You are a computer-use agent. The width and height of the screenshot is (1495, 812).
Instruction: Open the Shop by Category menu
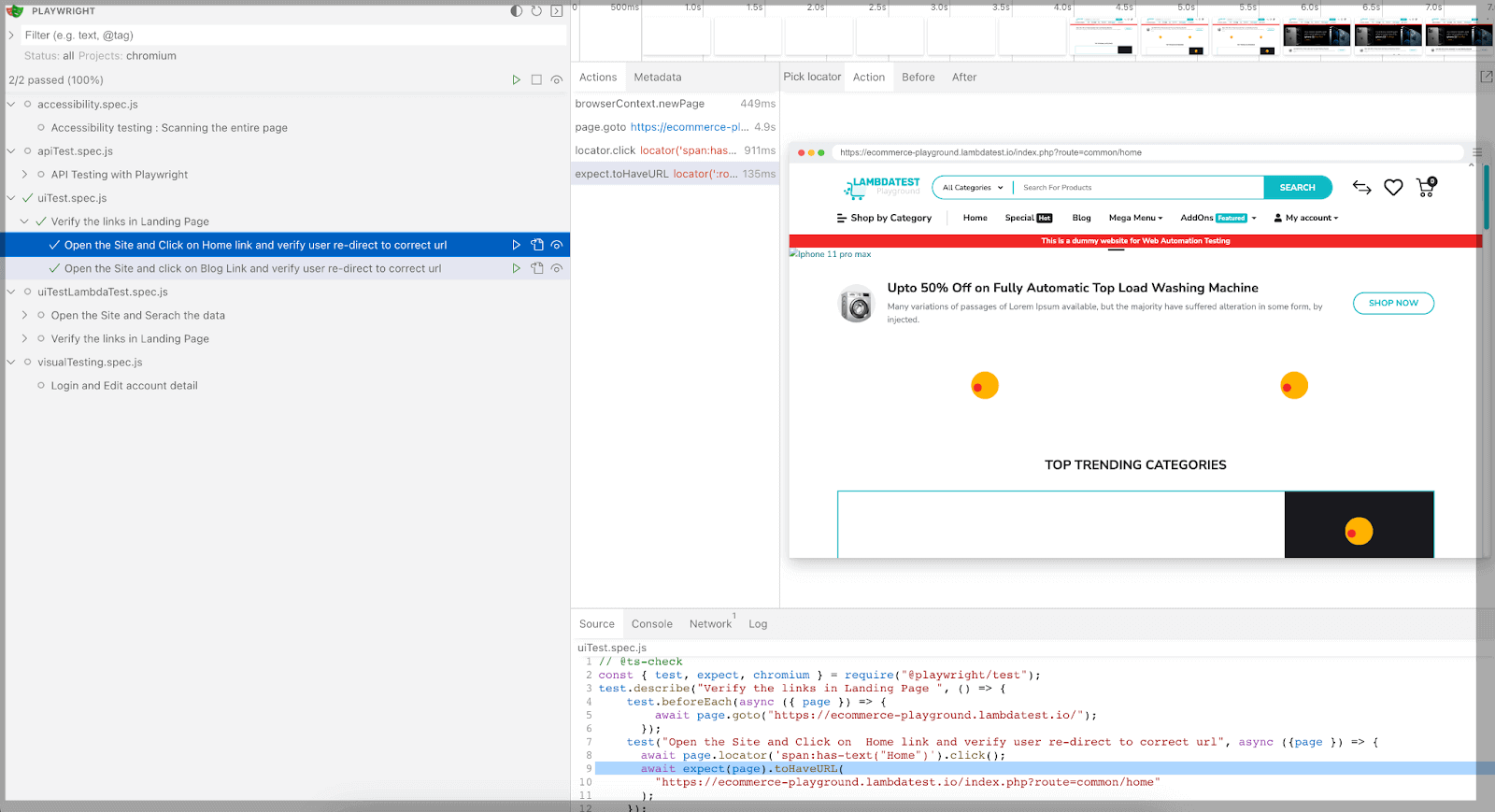point(884,218)
